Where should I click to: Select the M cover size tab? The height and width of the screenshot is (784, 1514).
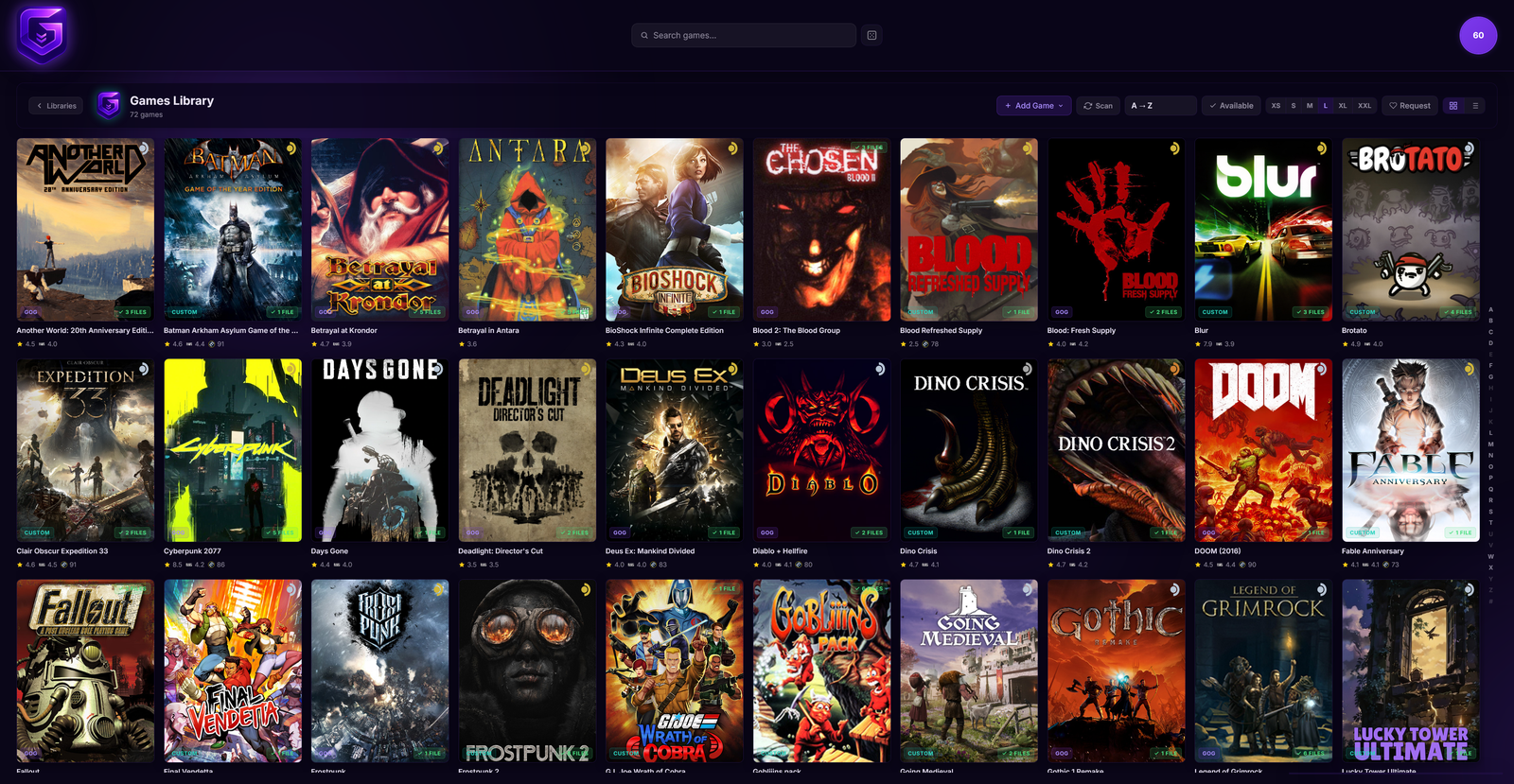point(1310,106)
